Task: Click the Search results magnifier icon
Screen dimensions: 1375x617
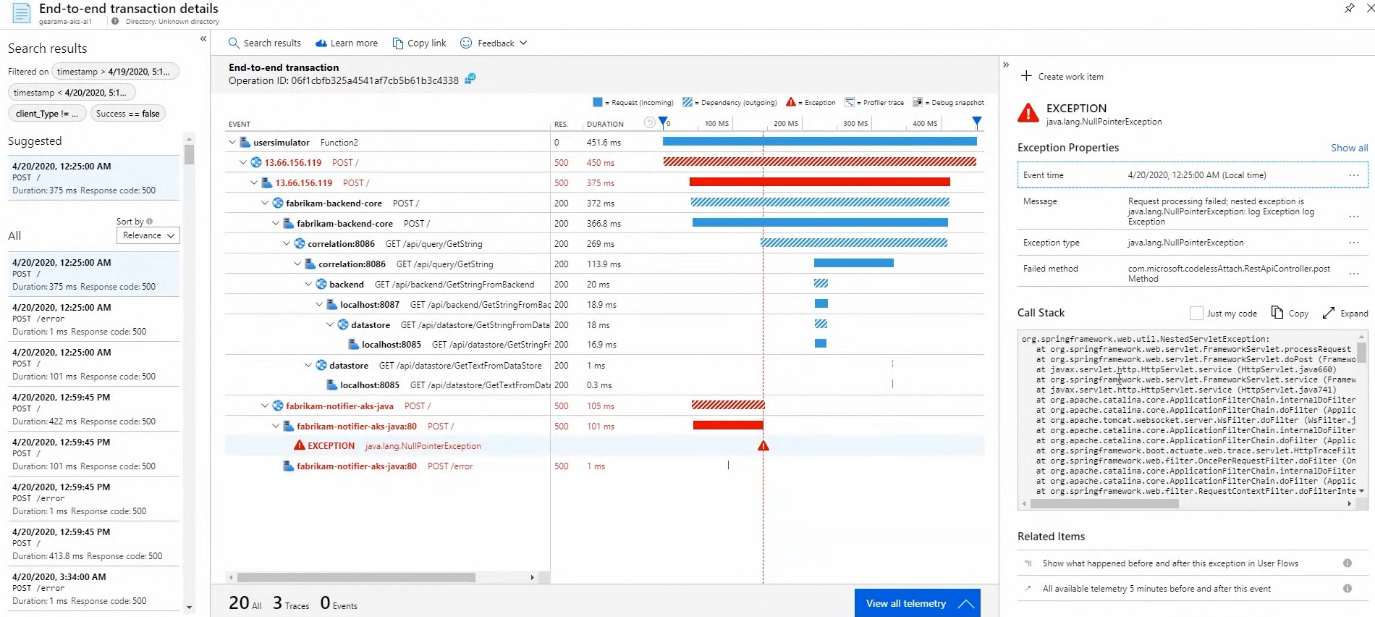Action: tap(233, 43)
